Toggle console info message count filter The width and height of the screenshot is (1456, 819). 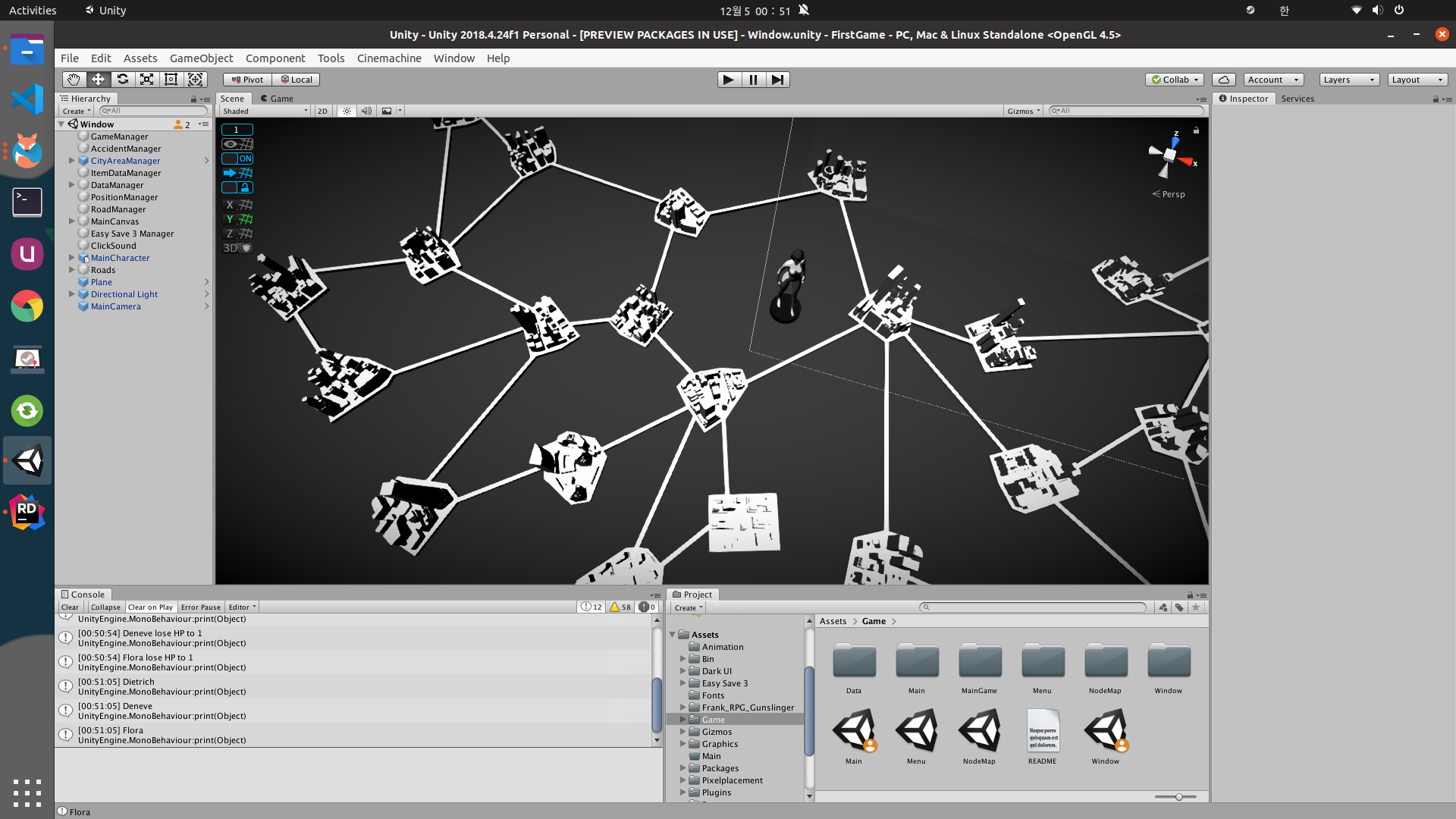coord(591,607)
